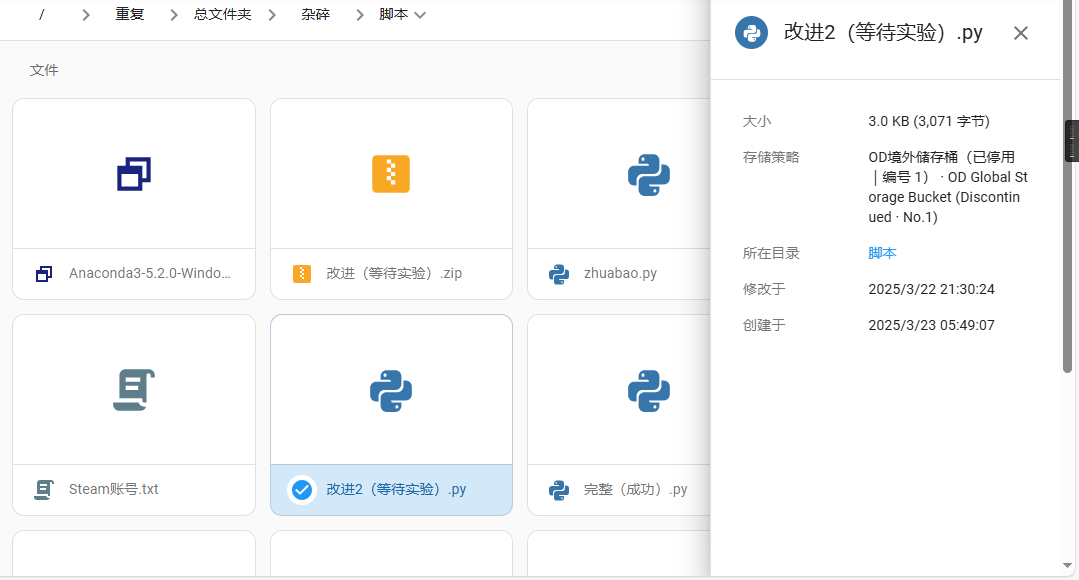Click the chevron before 总文件夹 breadcrumb
This screenshot has height=580, width=1079.
(174, 15)
